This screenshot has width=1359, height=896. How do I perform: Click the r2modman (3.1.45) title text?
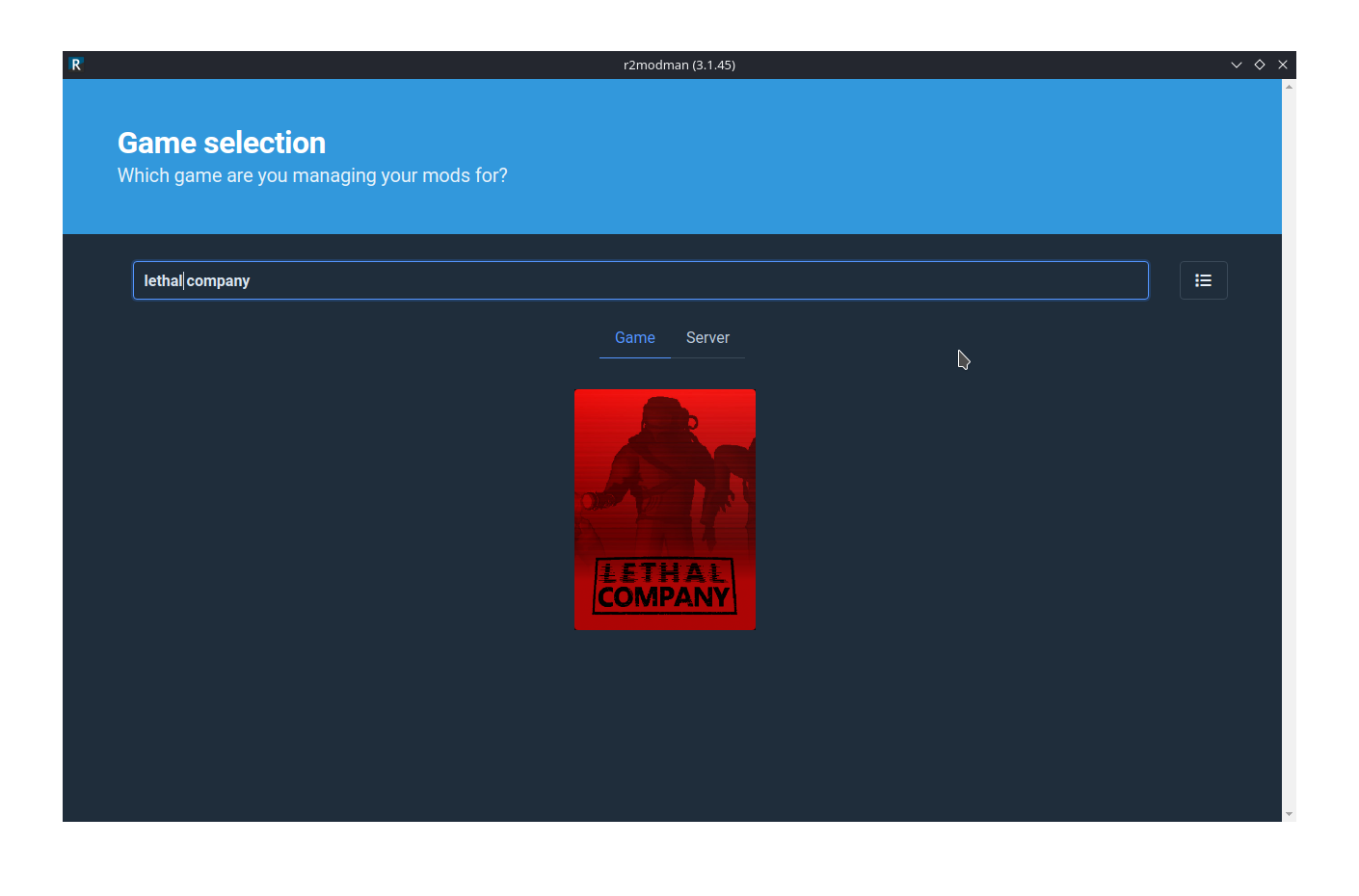tap(679, 65)
